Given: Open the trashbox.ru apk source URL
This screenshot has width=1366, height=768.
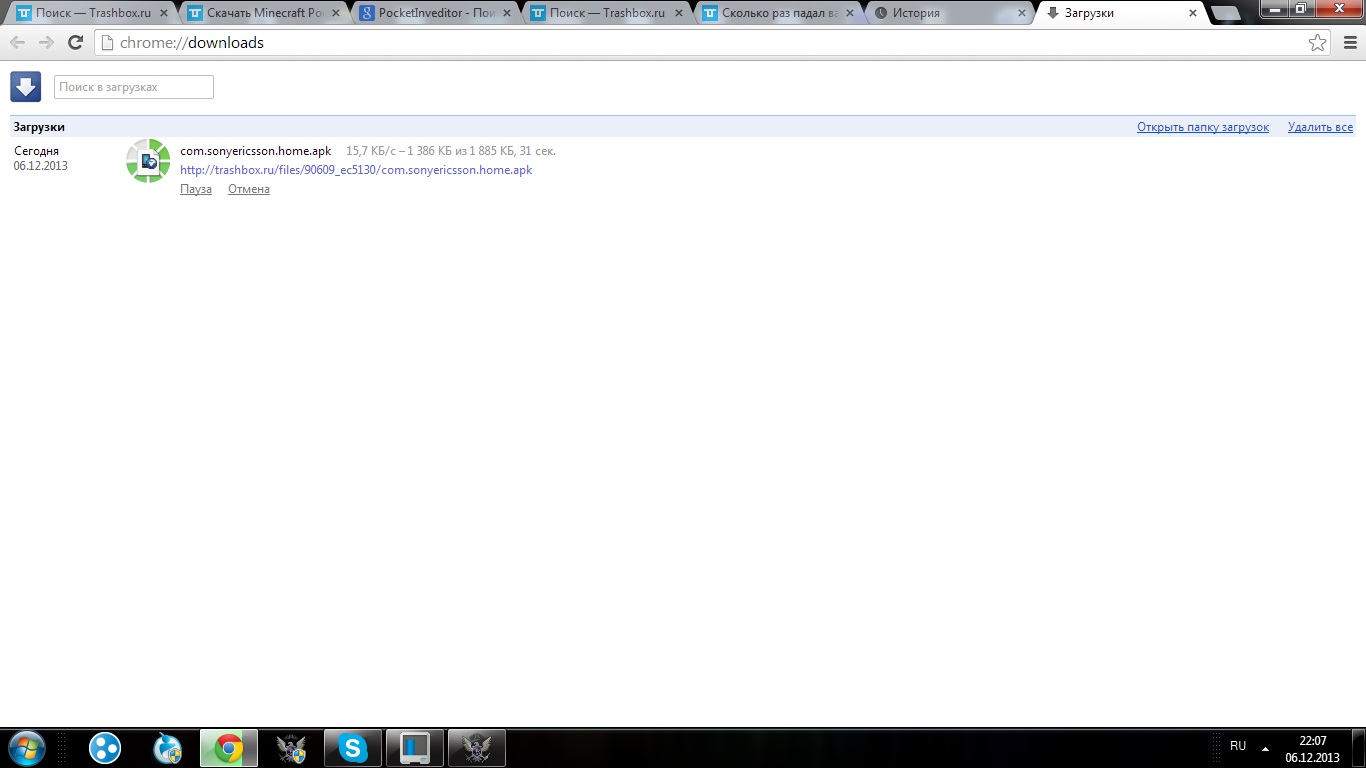Looking at the screenshot, I should click(x=356, y=170).
